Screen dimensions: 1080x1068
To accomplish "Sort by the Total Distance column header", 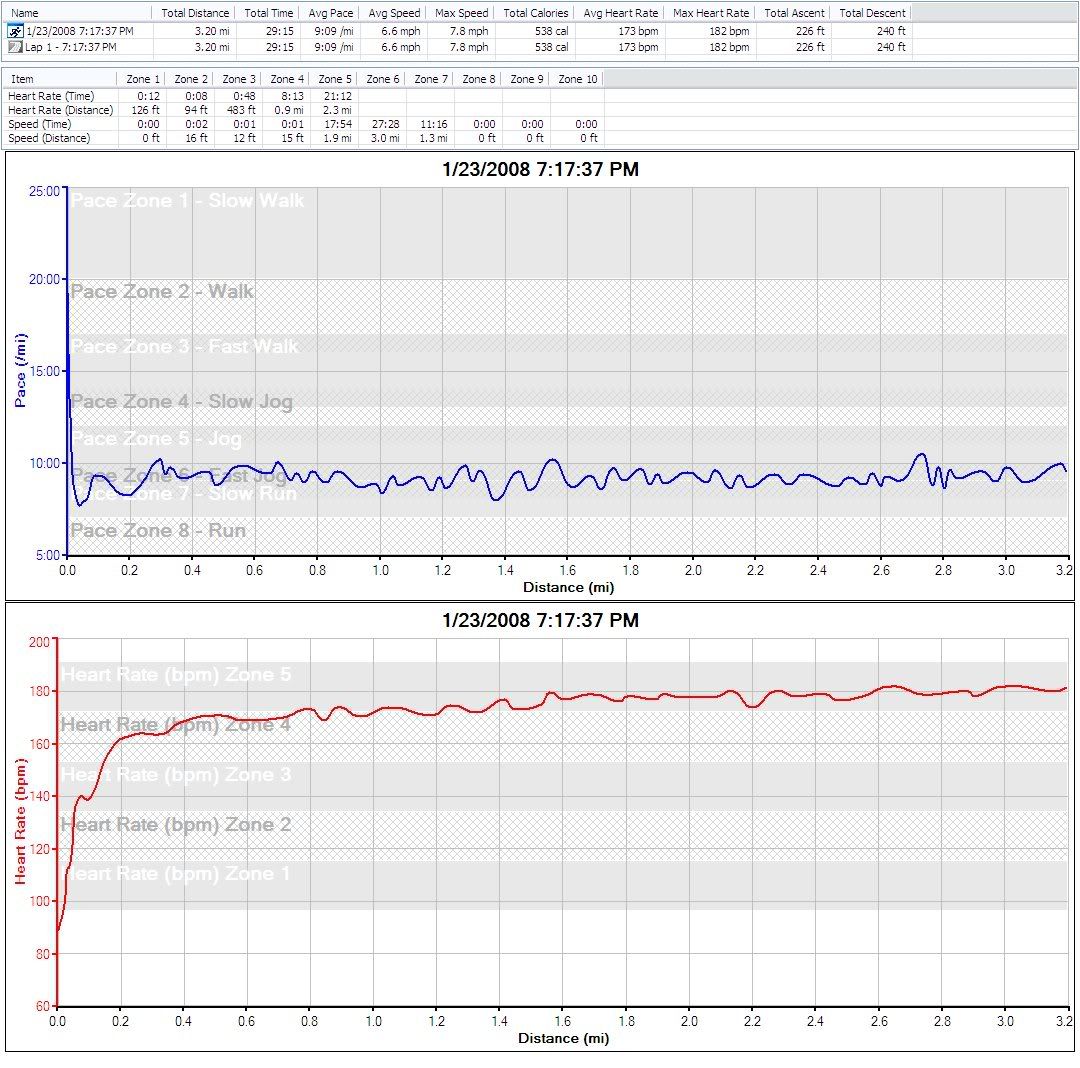I will pyautogui.click(x=195, y=13).
